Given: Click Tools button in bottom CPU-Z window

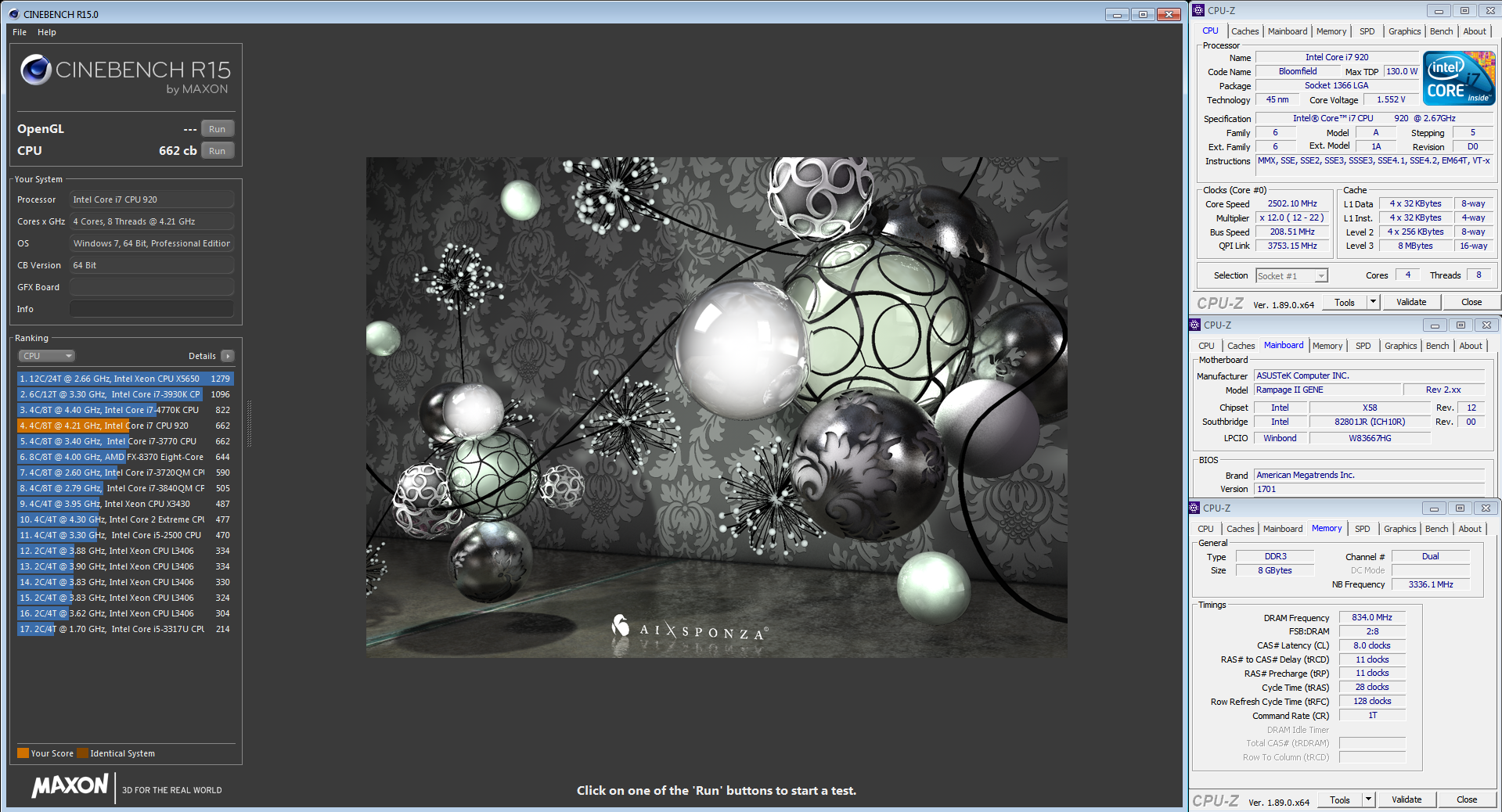Looking at the screenshot, I should 1340,800.
